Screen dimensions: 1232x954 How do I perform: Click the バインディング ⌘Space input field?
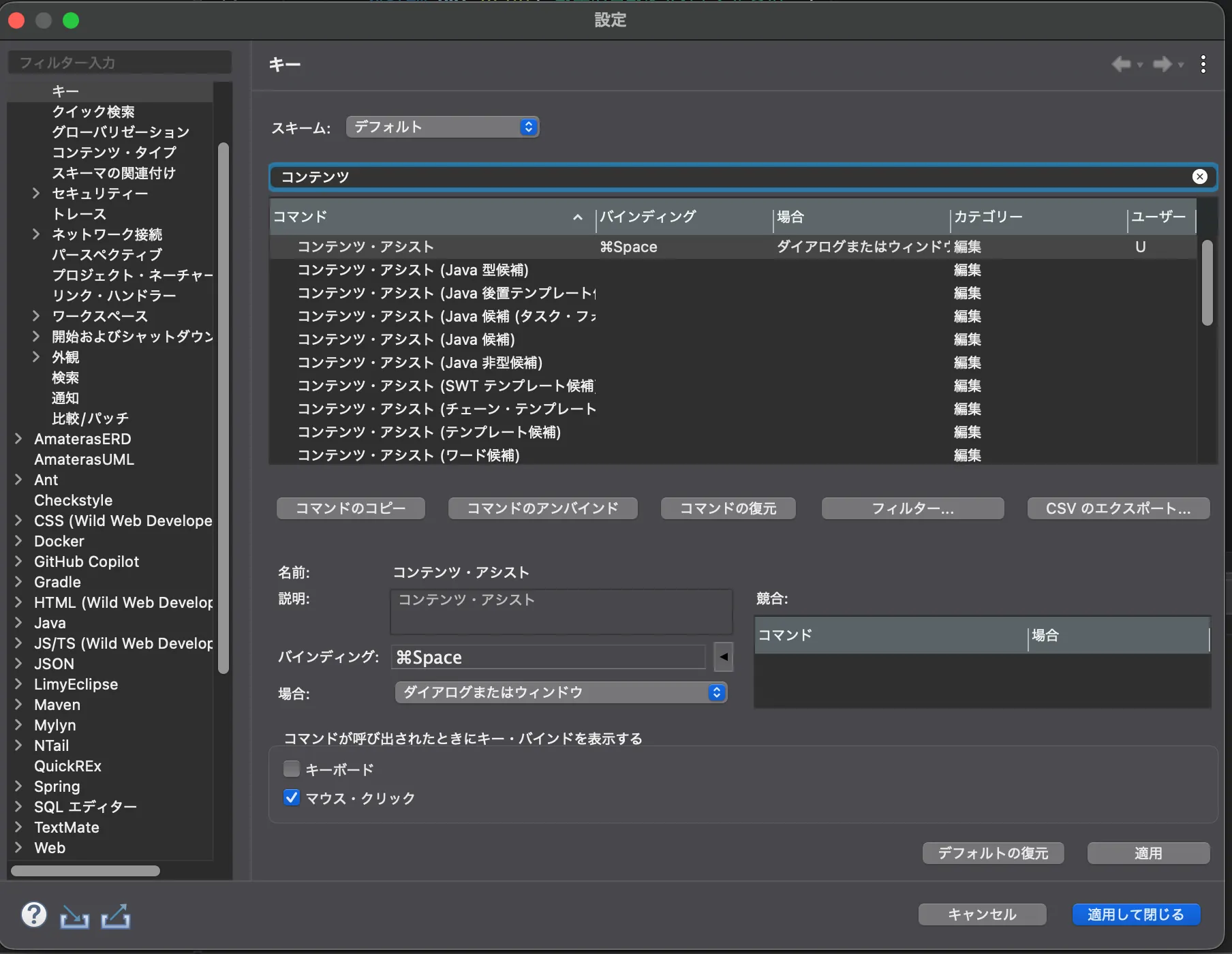click(549, 657)
